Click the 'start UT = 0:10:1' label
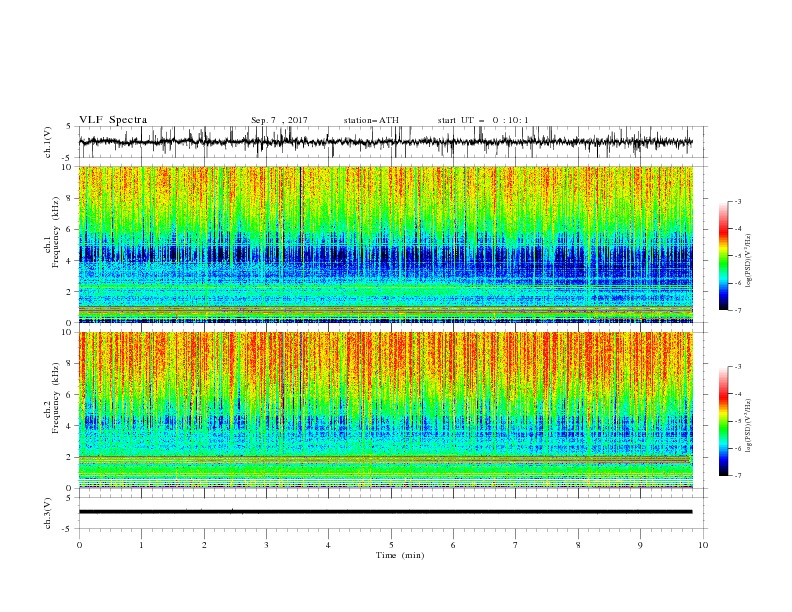Screen dimensions: 792x612 483,120
